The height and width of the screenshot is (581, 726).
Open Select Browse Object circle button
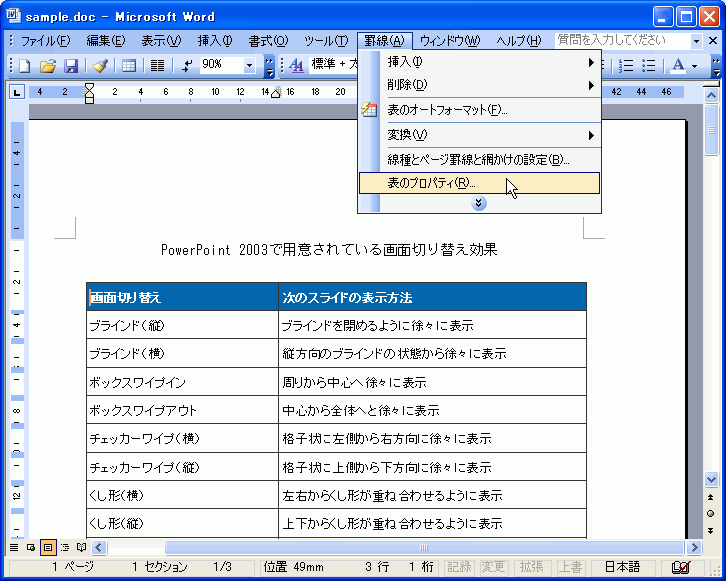click(711, 514)
